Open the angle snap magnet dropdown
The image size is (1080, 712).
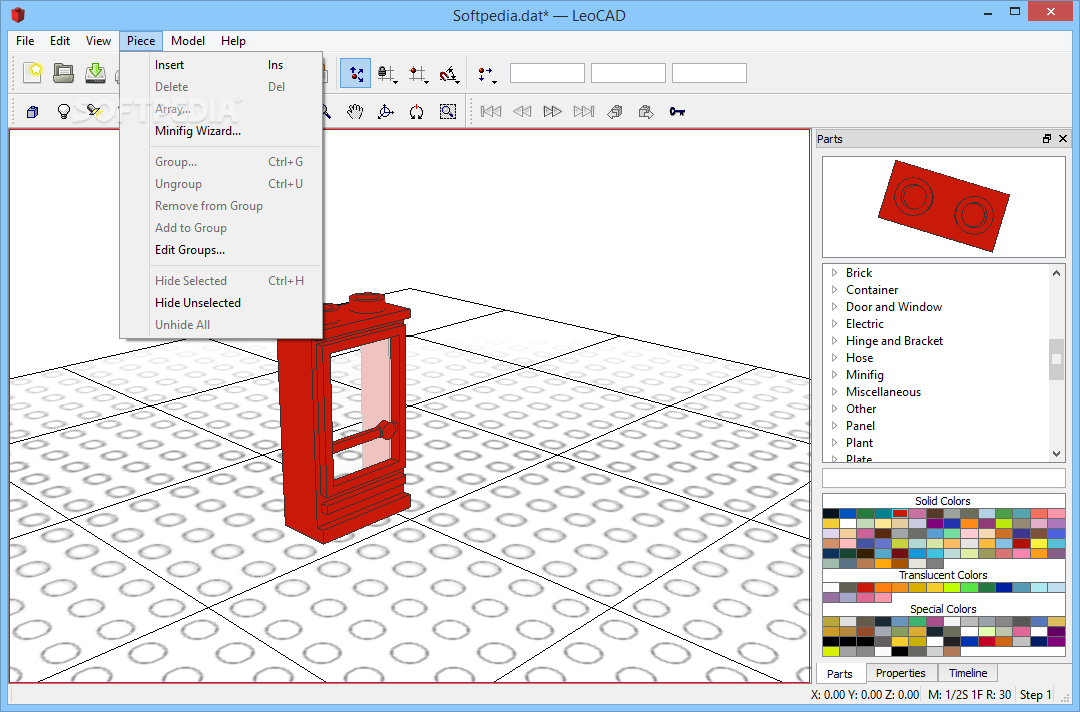[450, 74]
